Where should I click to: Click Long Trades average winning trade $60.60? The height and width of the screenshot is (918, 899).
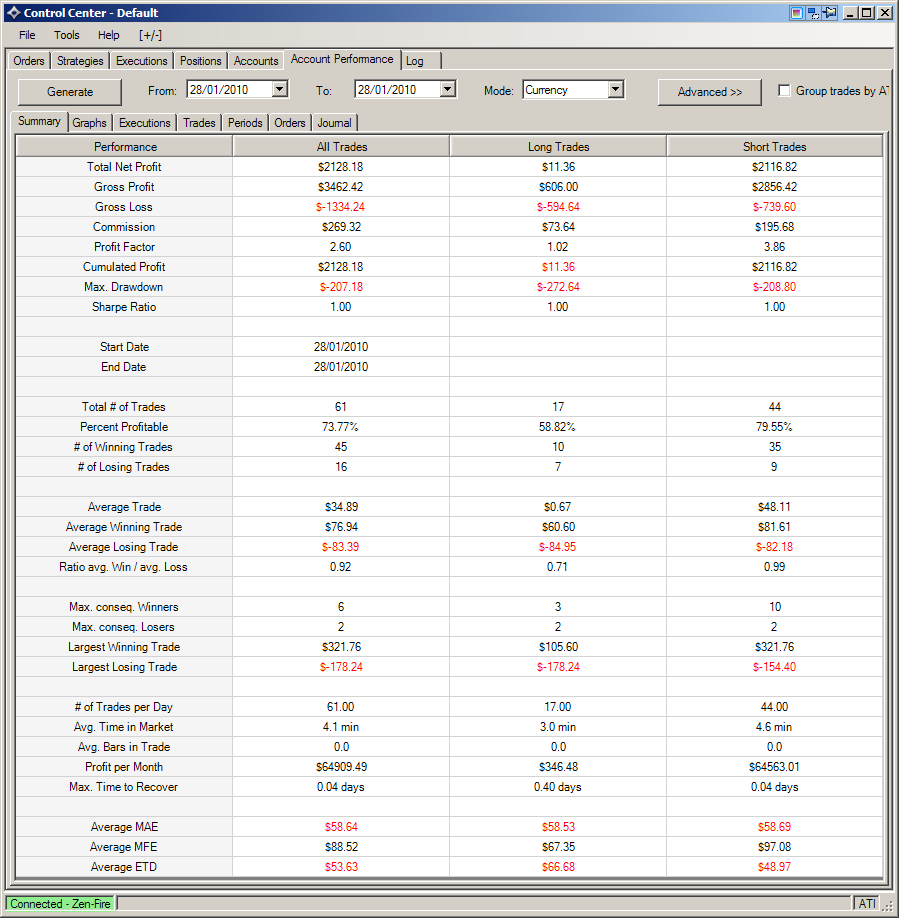558,527
